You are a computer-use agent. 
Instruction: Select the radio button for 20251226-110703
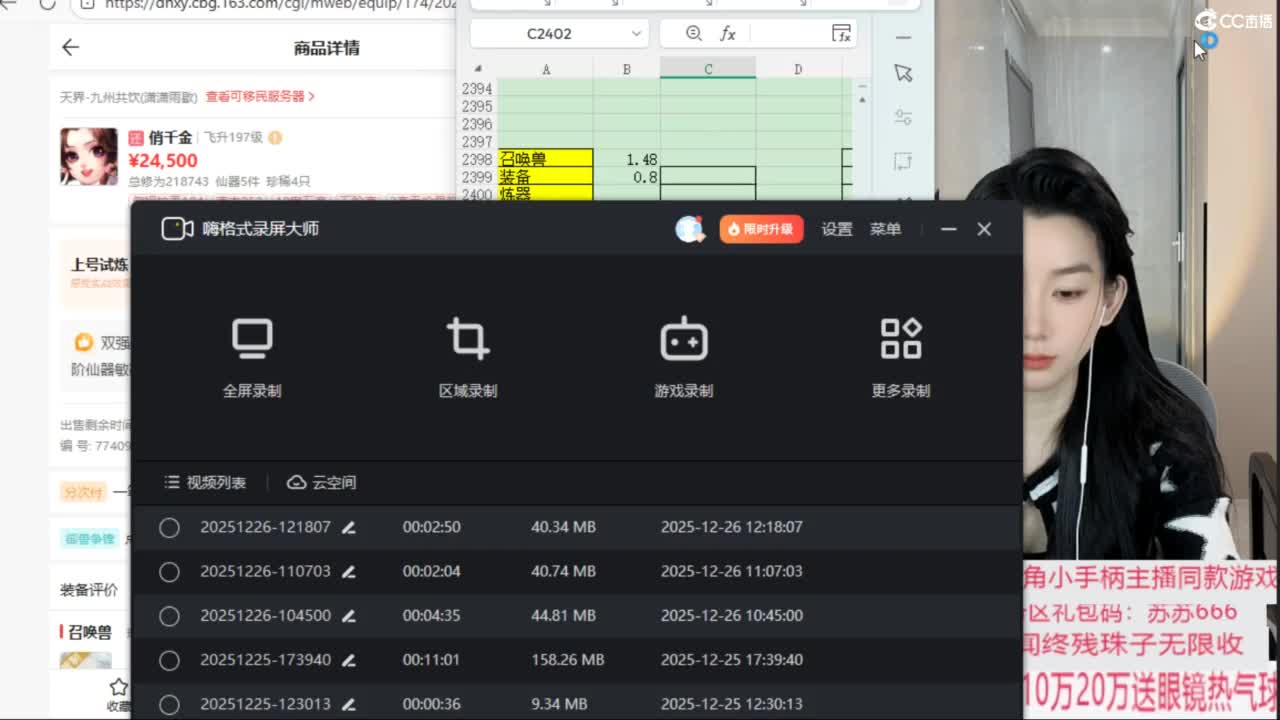click(x=169, y=572)
